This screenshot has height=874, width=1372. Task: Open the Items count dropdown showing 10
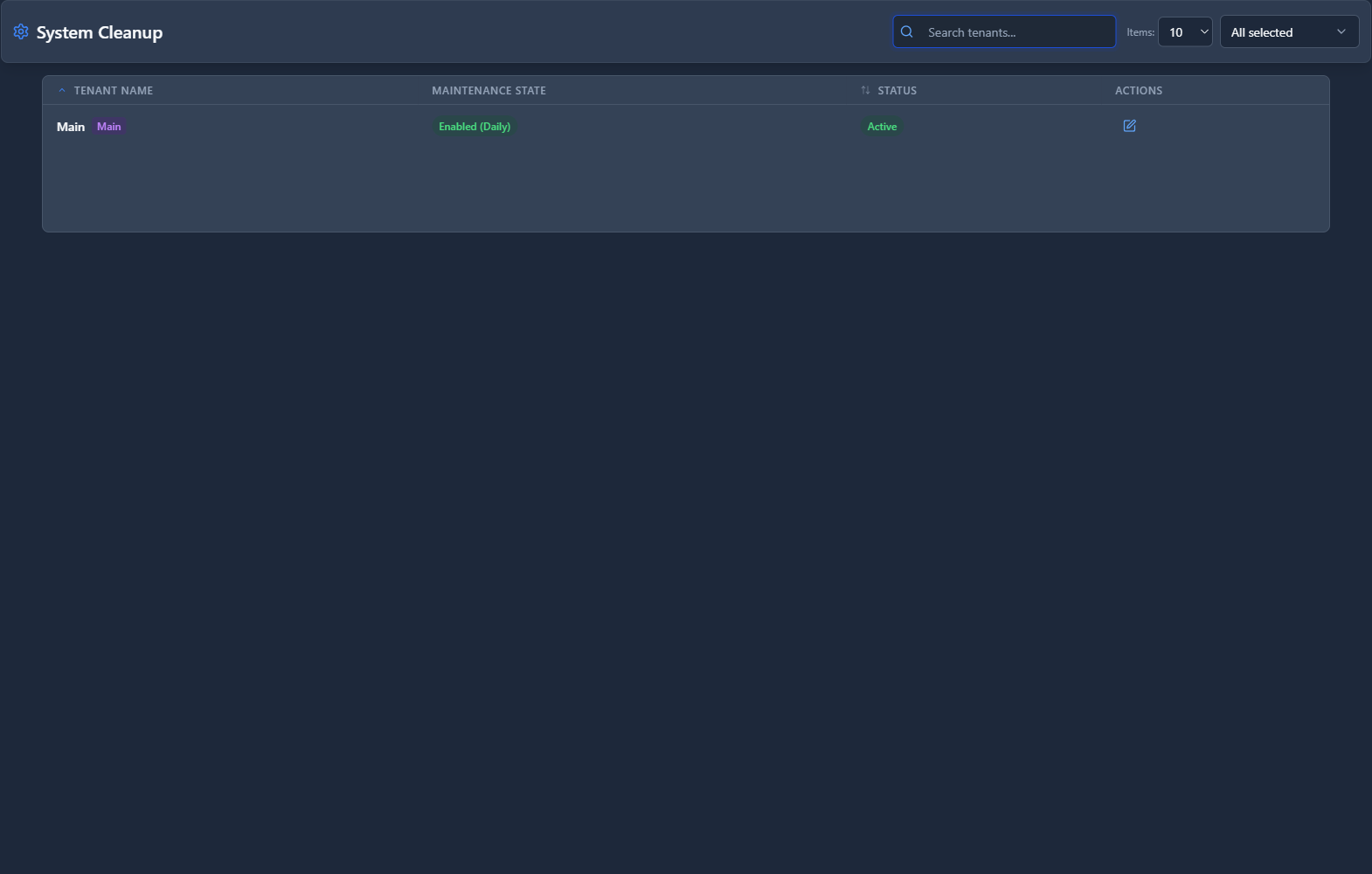point(1184,32)
